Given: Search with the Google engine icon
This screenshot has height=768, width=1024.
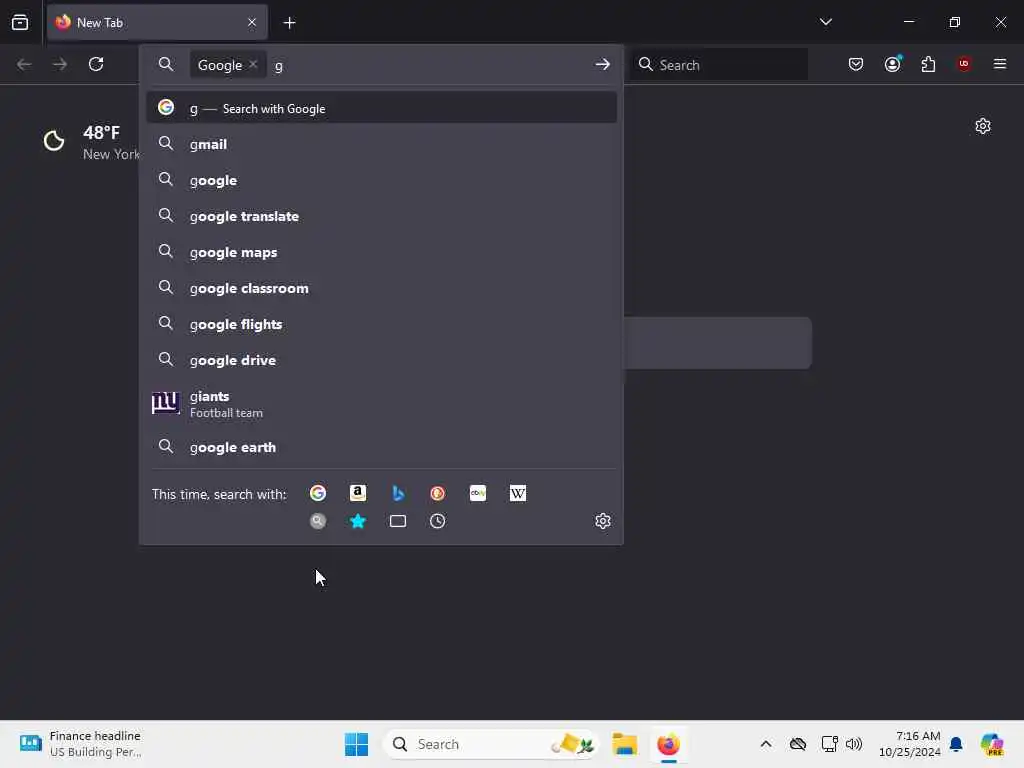Looking at the screenshot, I should [x=318, y=493].
